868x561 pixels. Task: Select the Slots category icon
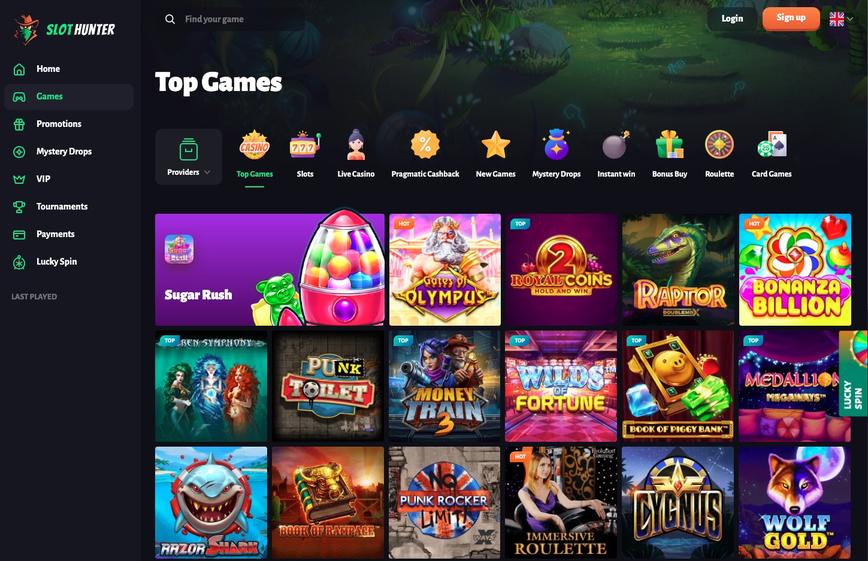(305, 145)
